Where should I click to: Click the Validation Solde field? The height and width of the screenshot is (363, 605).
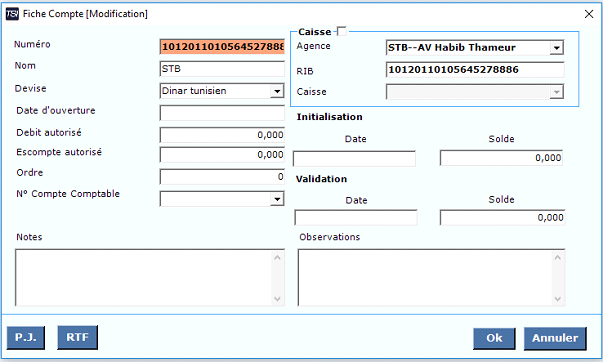(x=502, y=218)
